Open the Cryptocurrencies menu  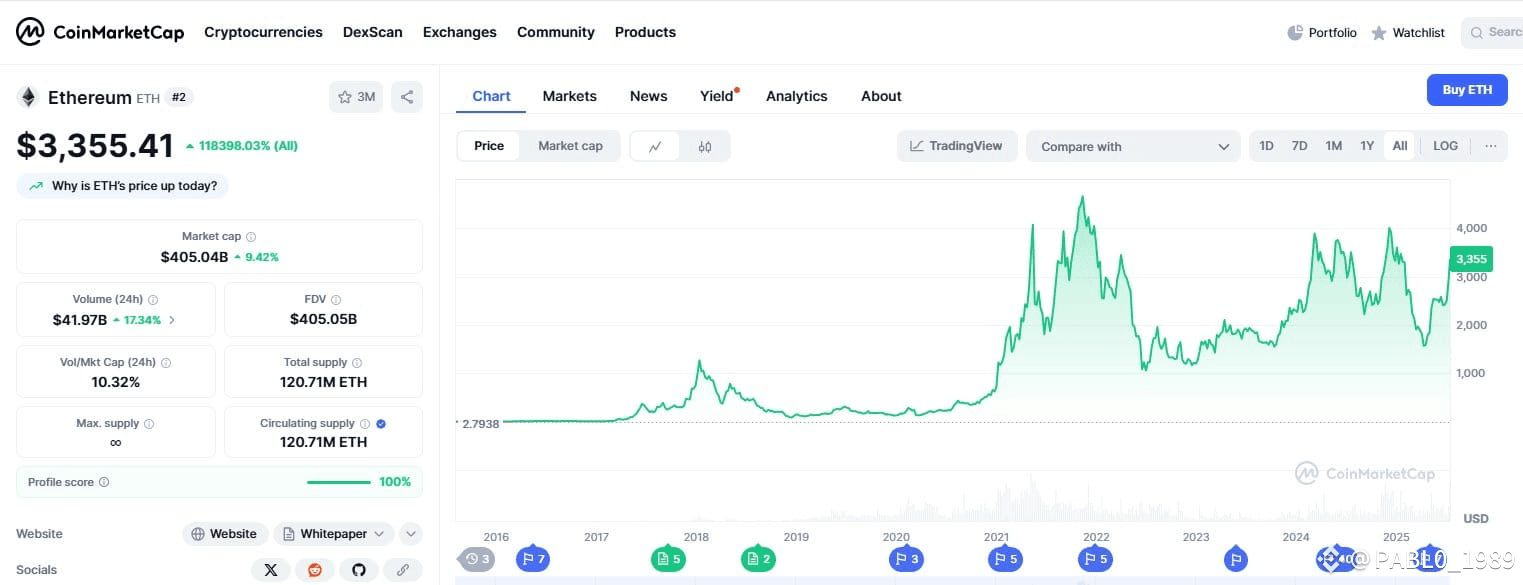pyautogui.click(x=263, y=32)
